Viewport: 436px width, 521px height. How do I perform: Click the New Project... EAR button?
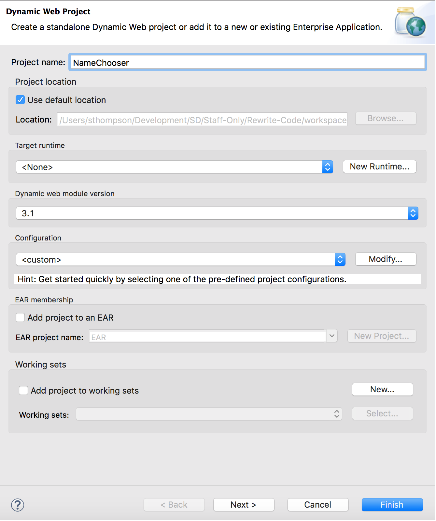[382, 336]
